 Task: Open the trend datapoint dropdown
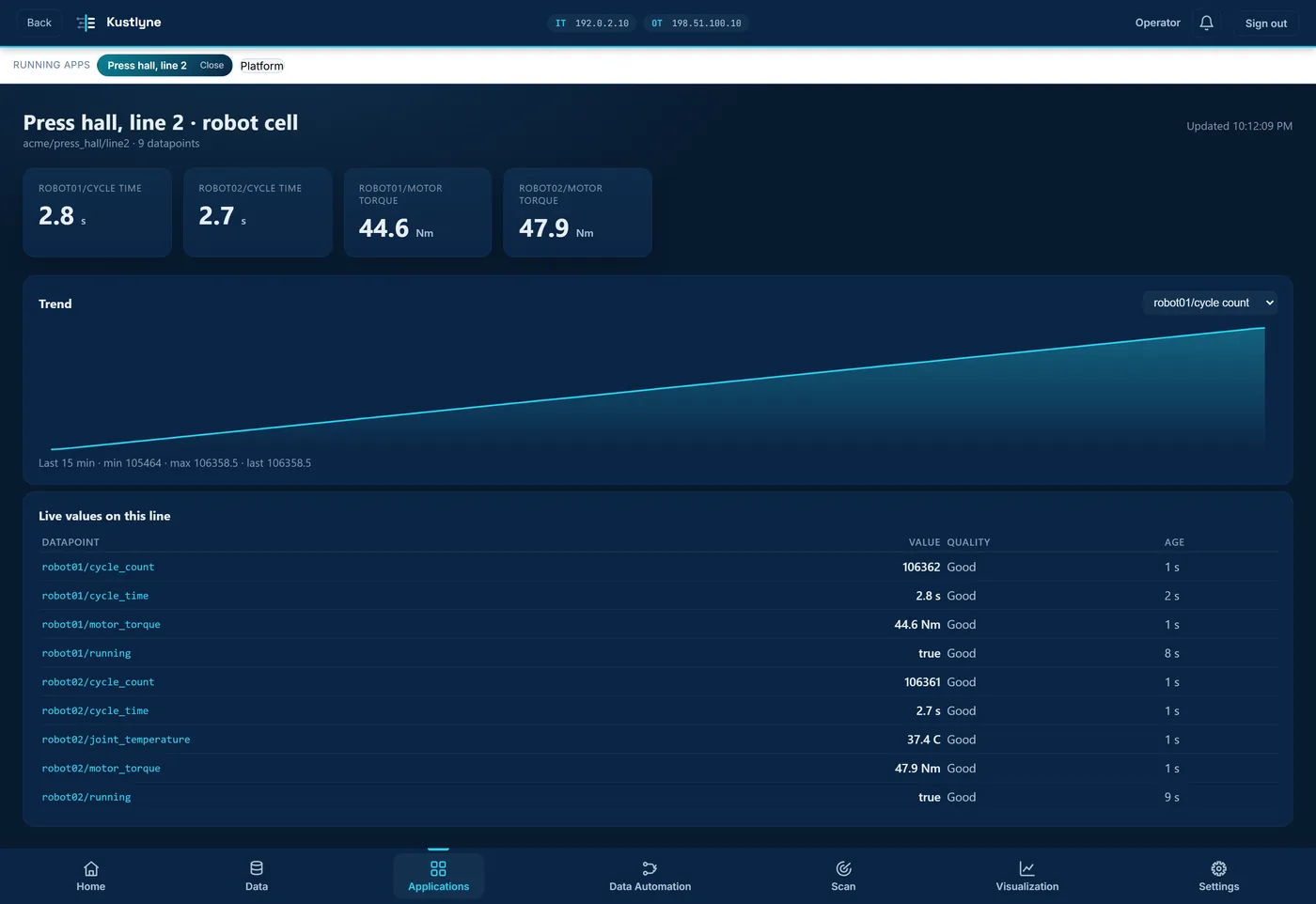point(1211,303)
